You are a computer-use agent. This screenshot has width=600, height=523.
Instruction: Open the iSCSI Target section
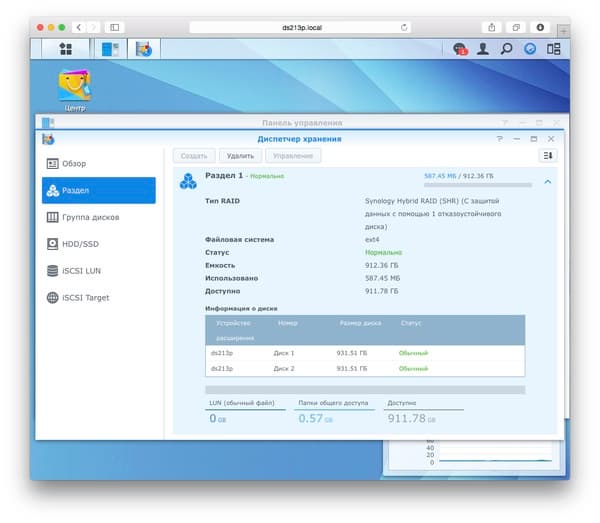click(x=99, y=298)
